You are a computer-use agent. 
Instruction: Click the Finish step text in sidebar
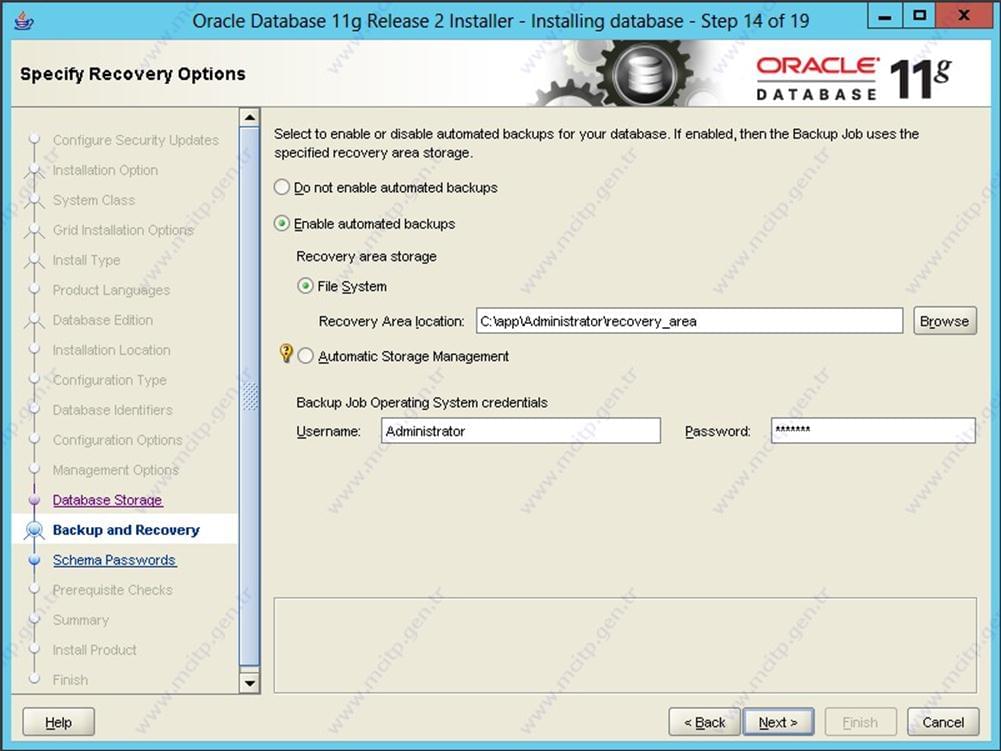point(70,680)
